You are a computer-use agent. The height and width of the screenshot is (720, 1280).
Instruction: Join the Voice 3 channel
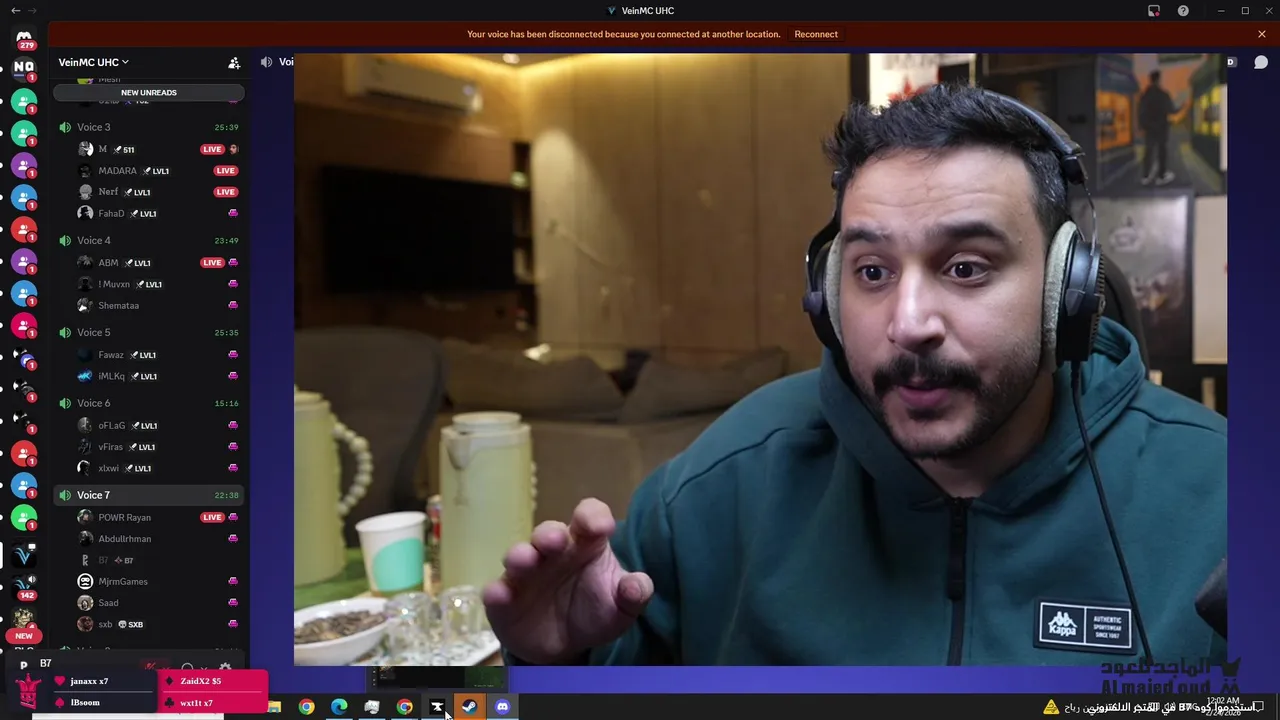148,127
